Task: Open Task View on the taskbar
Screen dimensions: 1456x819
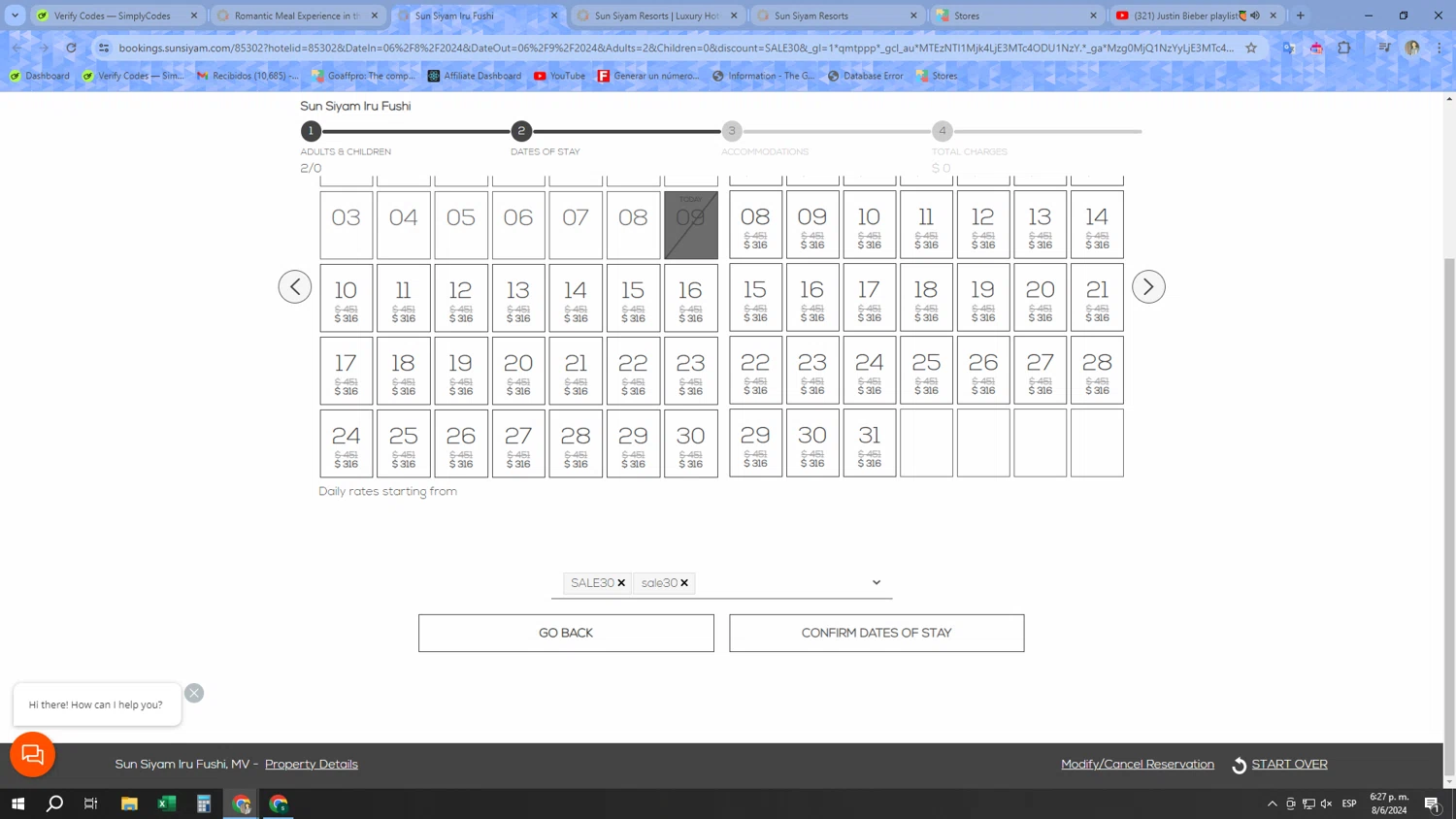Action: coord(91,803)
